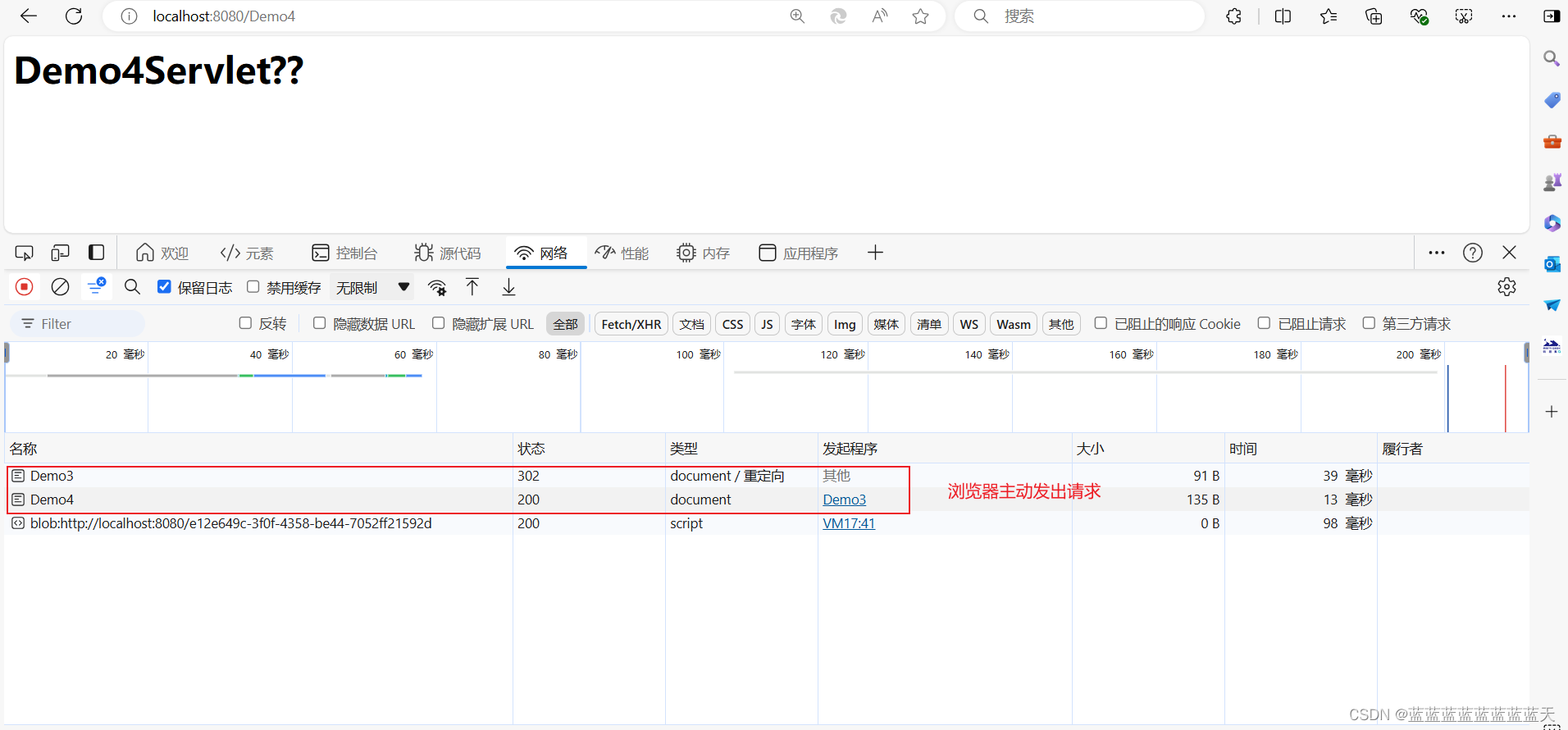Enable 隐藏数据 URL checkbox
Screen dimensions: 1568x730
(x=320, y=323)
